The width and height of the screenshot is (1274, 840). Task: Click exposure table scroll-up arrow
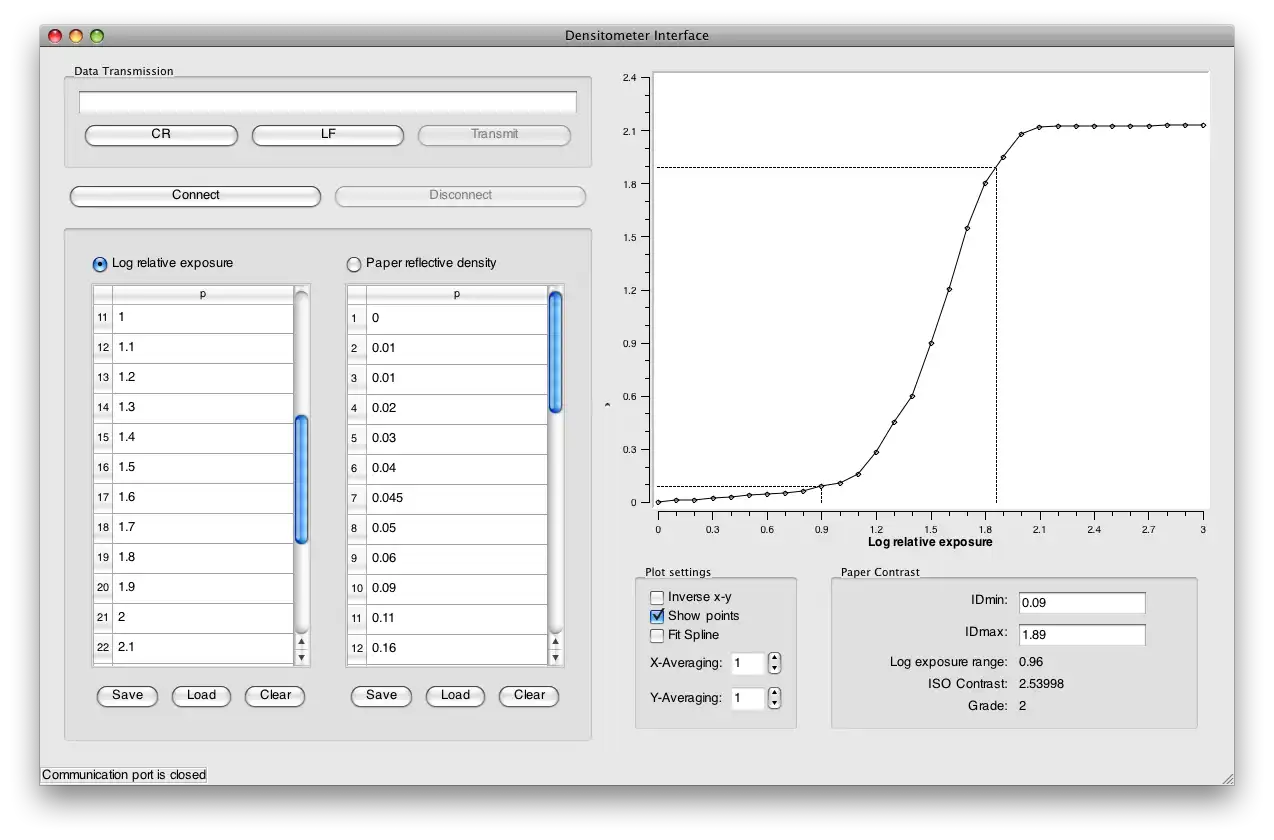[x=302, y=642]
